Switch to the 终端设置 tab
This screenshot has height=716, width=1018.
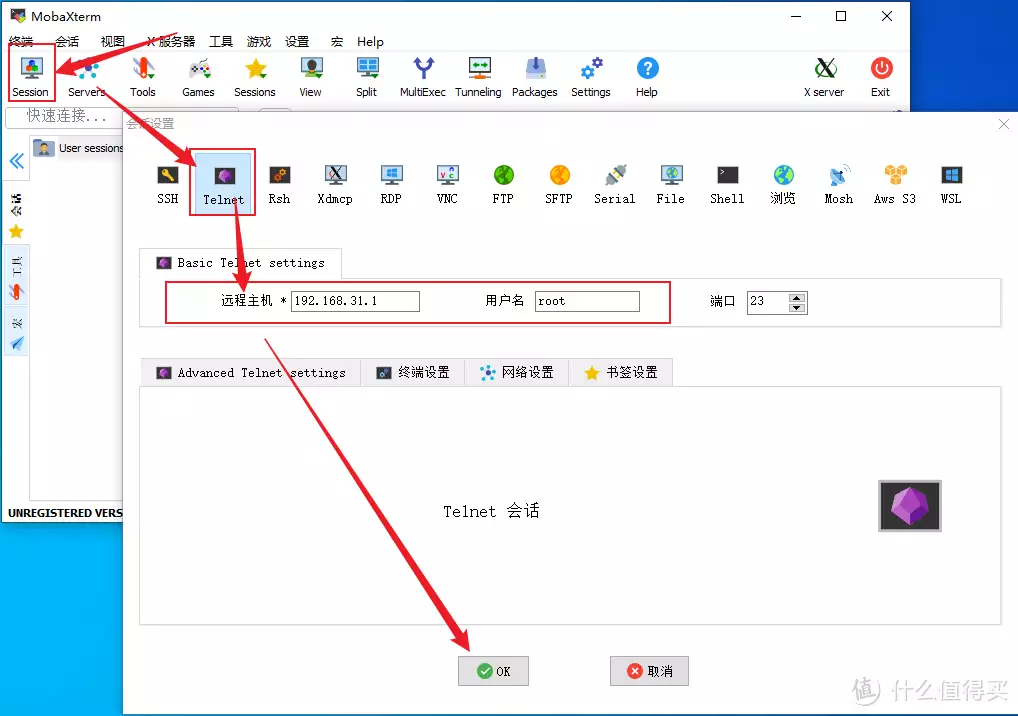413,373
